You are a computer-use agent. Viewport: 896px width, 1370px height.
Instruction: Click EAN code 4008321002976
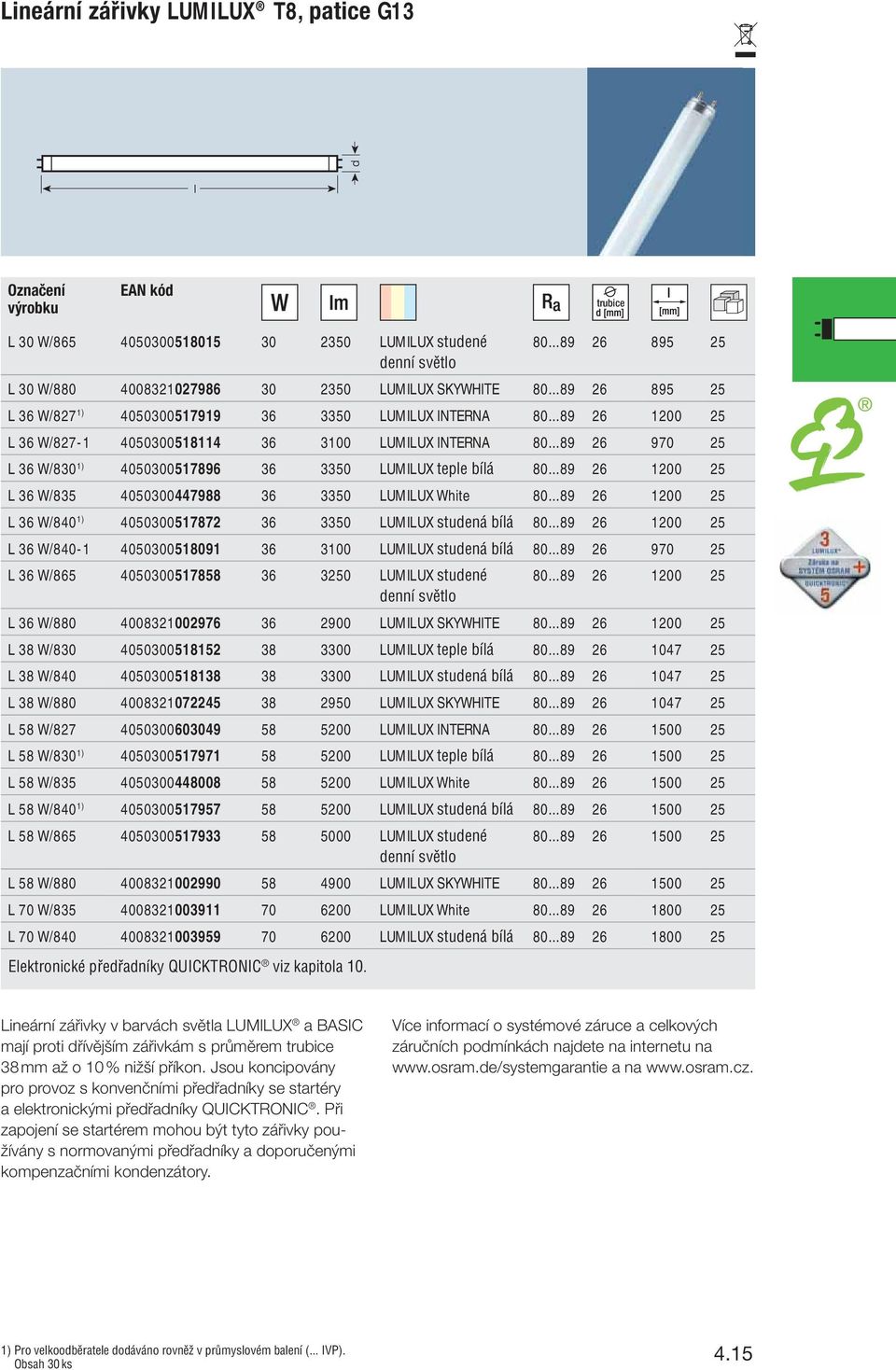click(x=171, y=623)
